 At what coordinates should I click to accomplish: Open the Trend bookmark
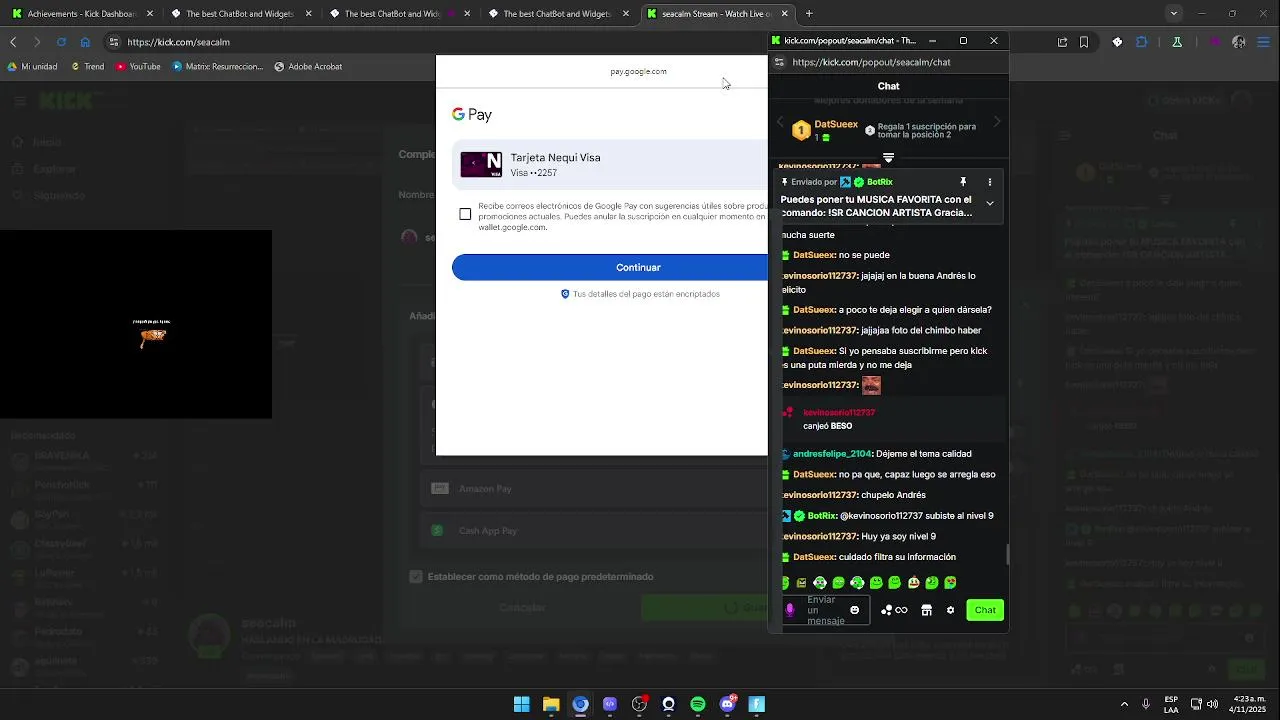tap(87, 67)
